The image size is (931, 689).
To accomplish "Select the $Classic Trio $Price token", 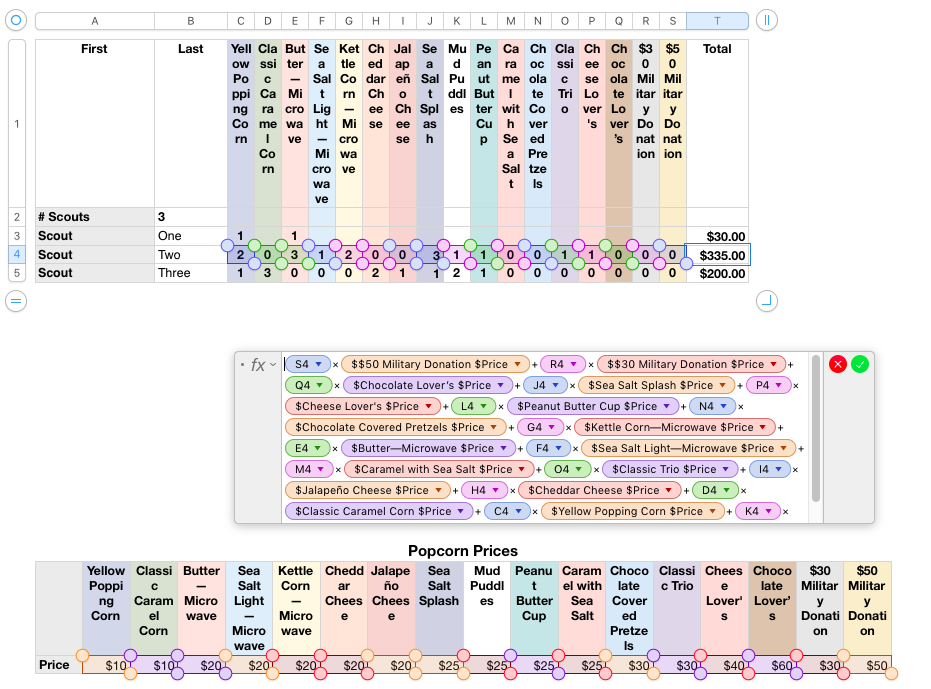I will click(x=670, y=469).
